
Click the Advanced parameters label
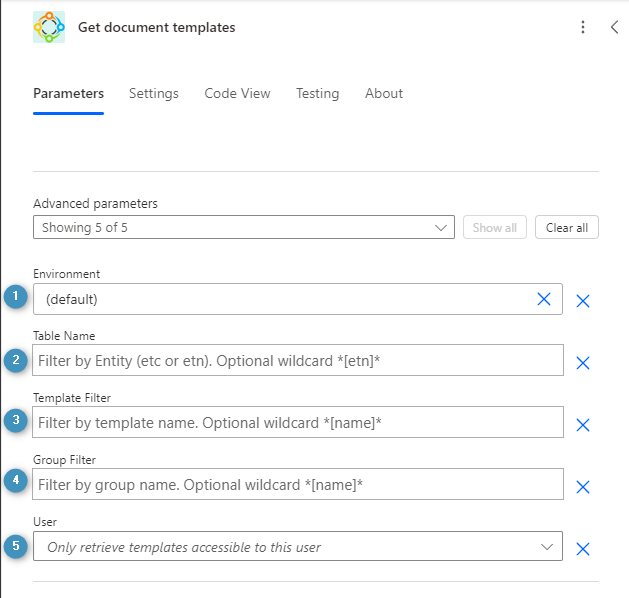(x=95, y=204)
